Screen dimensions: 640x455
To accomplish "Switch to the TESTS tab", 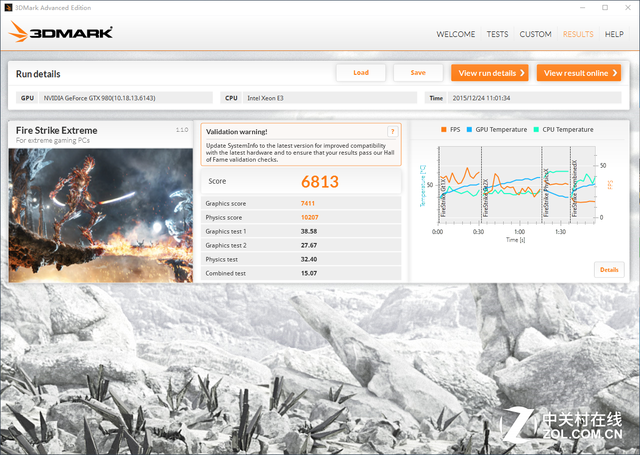I will pyautogui.click(x=497, y=34).
